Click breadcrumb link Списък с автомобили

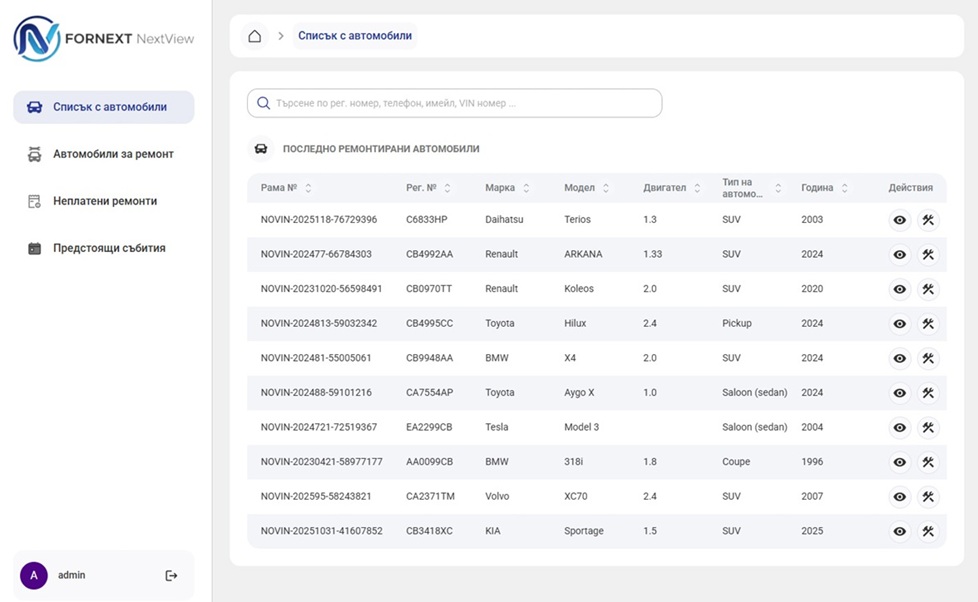(355, 36)
